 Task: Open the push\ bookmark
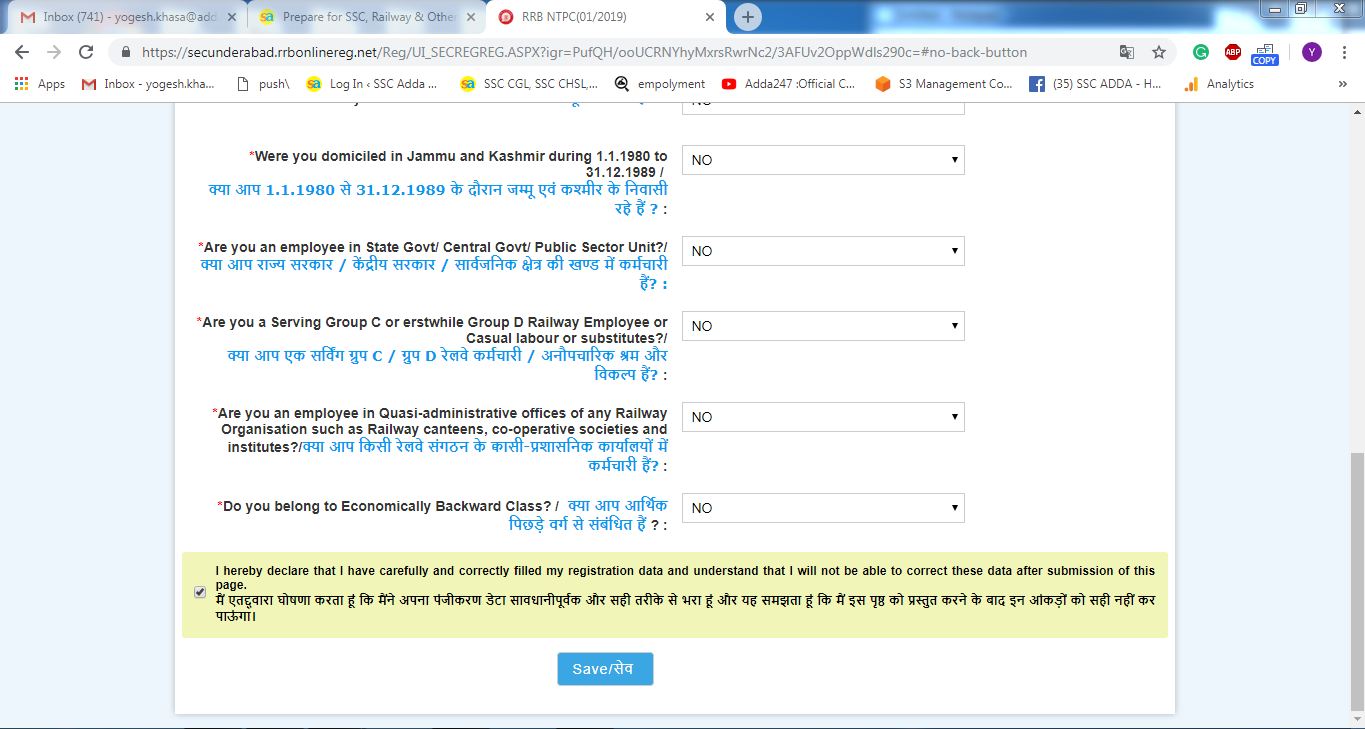[263, 84]
